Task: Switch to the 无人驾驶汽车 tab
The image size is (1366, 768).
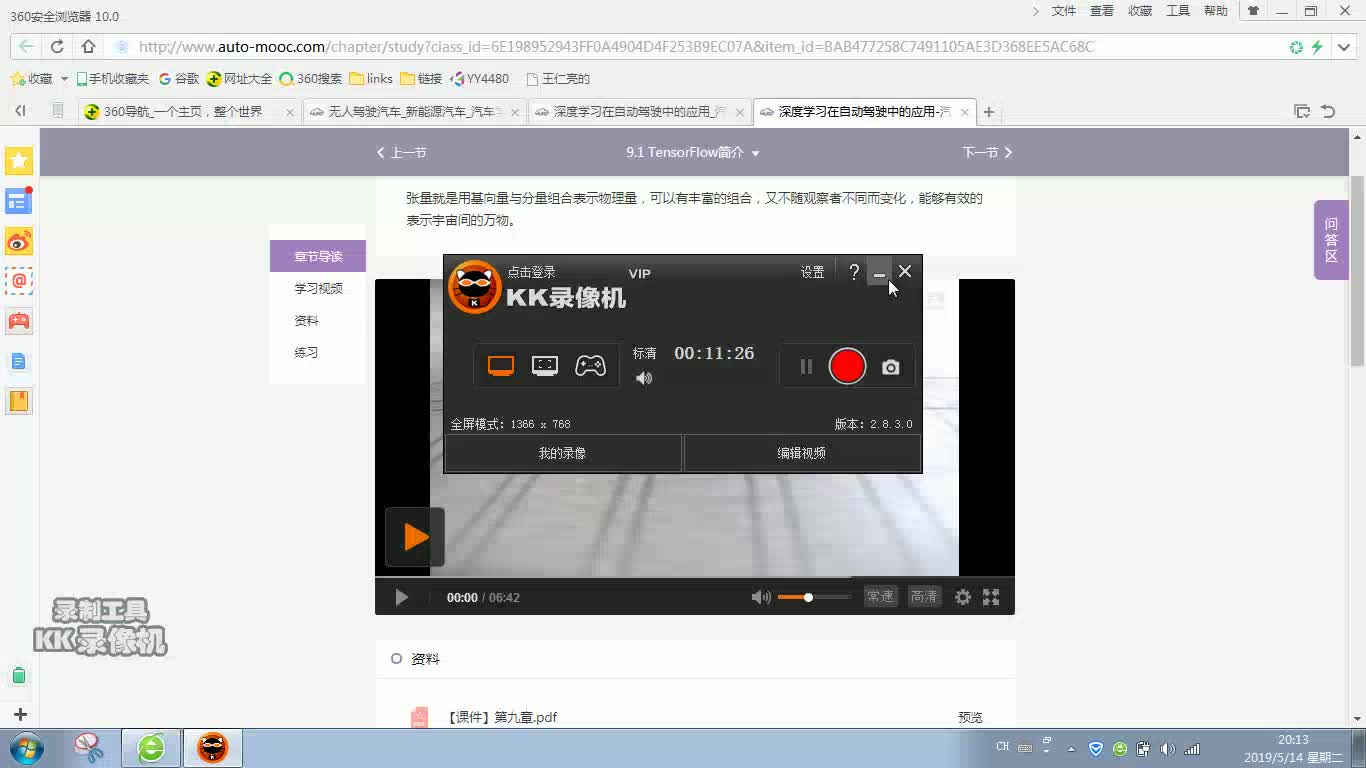Action: [415, 112]
